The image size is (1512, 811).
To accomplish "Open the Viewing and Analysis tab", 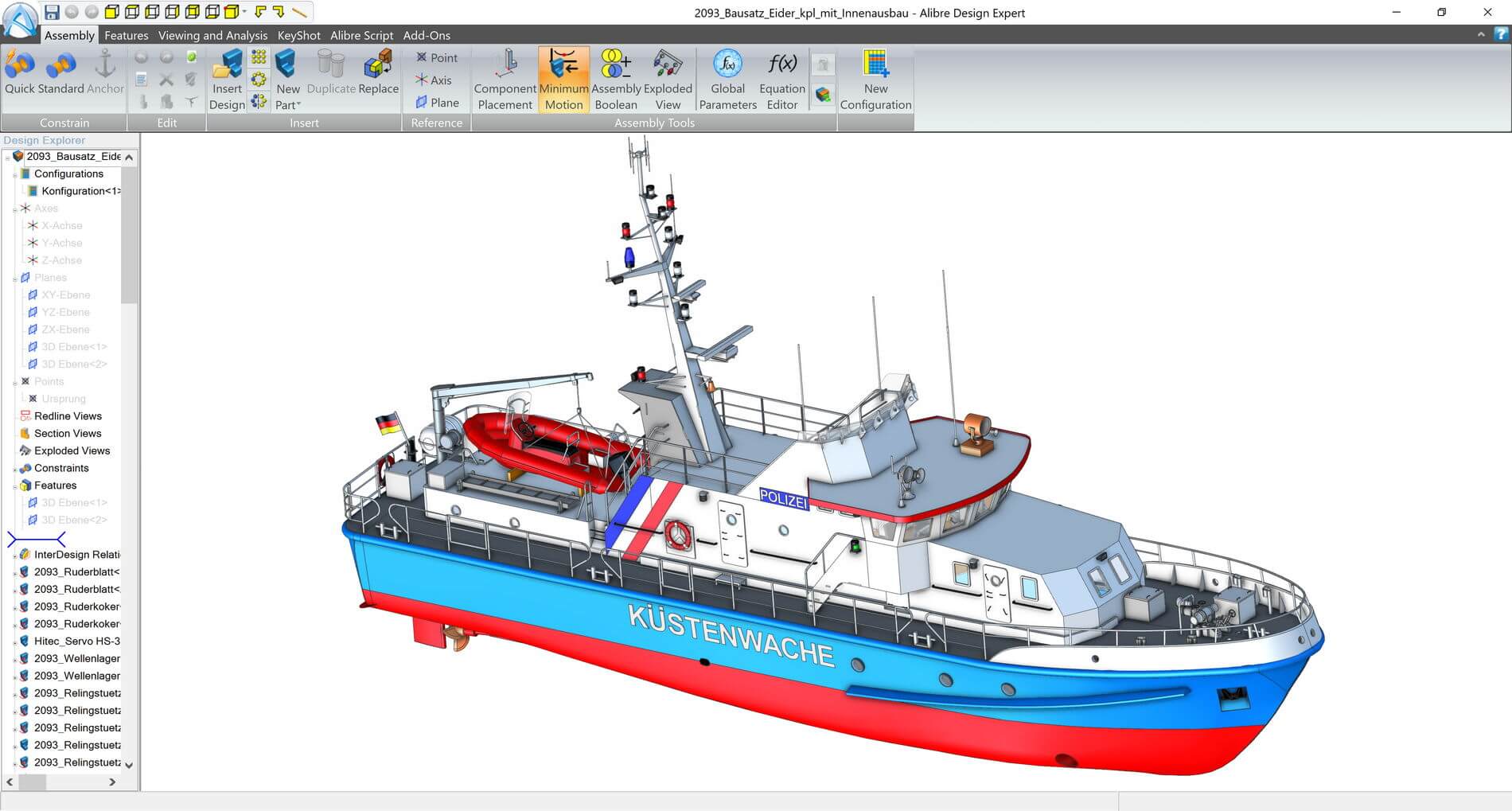I will (212, 35).
